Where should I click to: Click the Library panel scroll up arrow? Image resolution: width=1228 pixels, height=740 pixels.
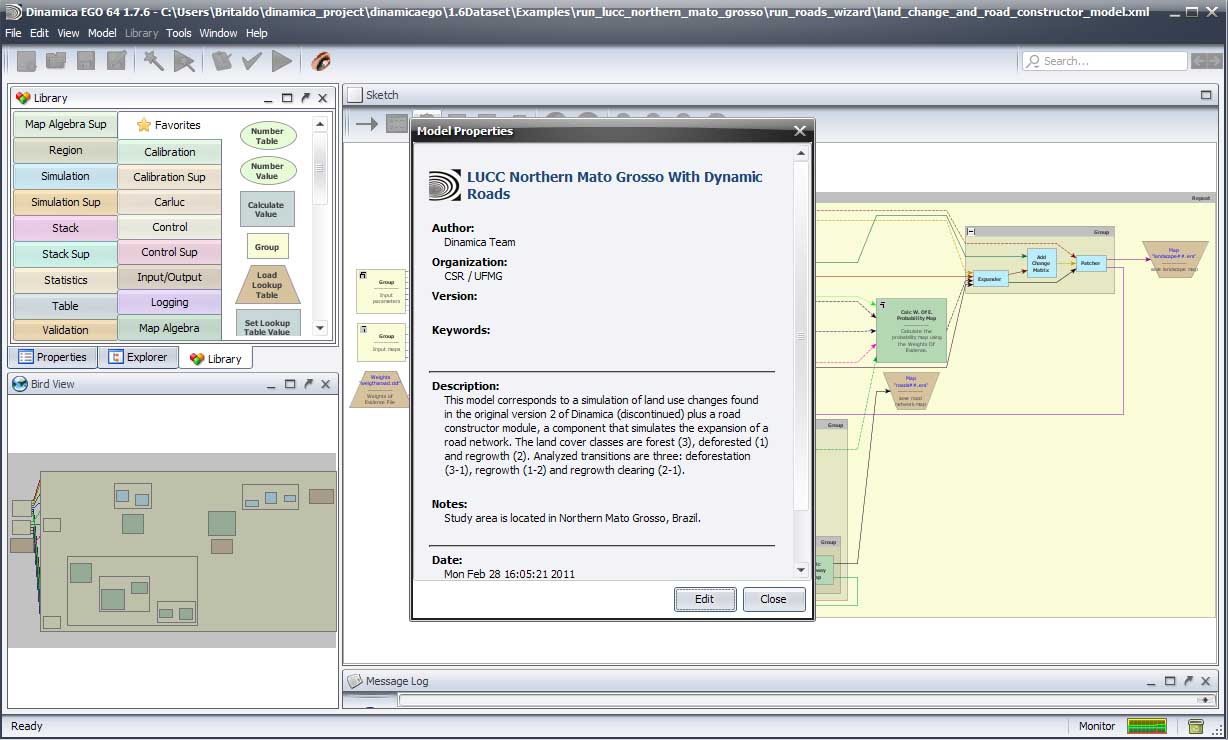tap(320, 125)
